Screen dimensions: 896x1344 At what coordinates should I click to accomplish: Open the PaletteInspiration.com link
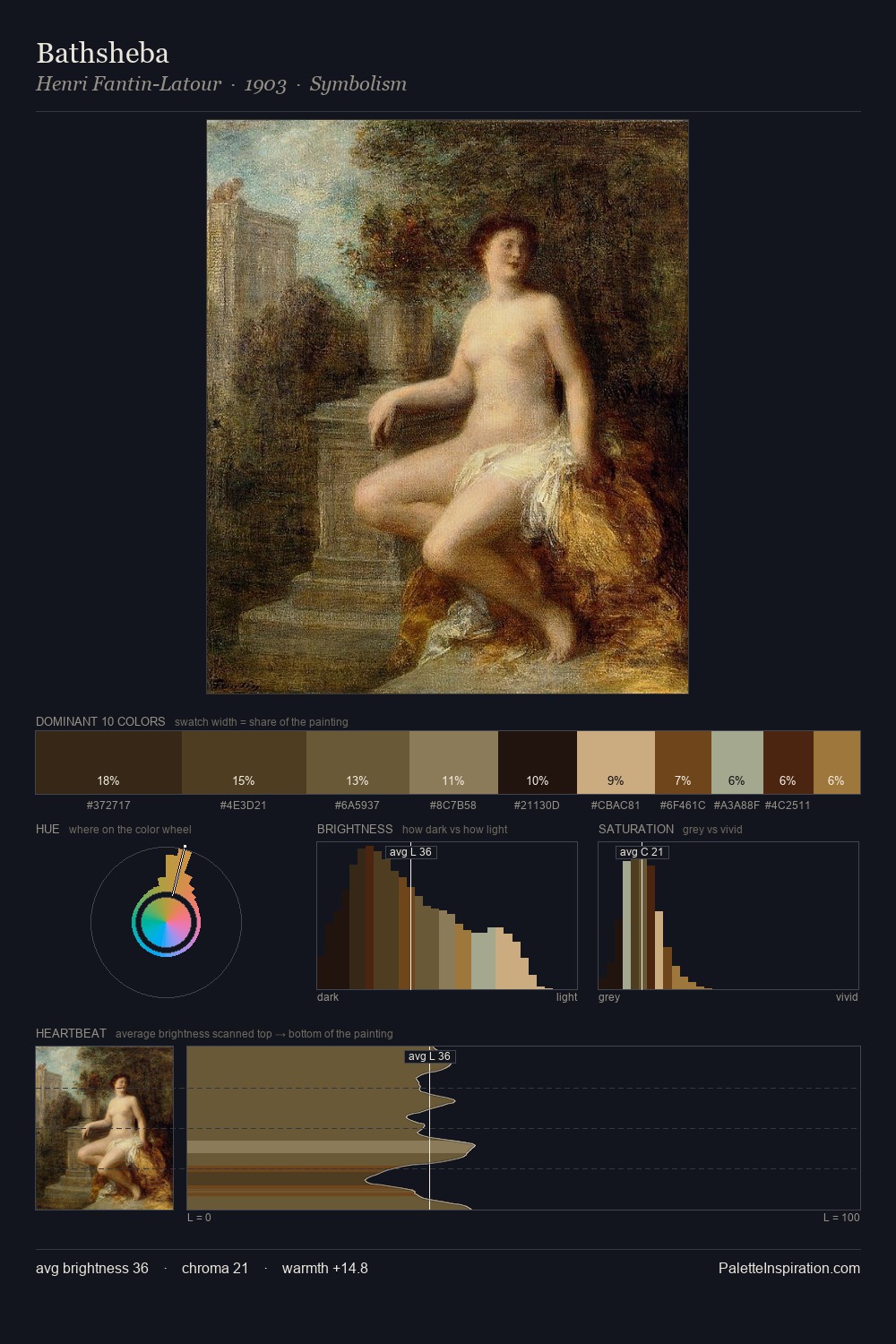coord(789,1268)
